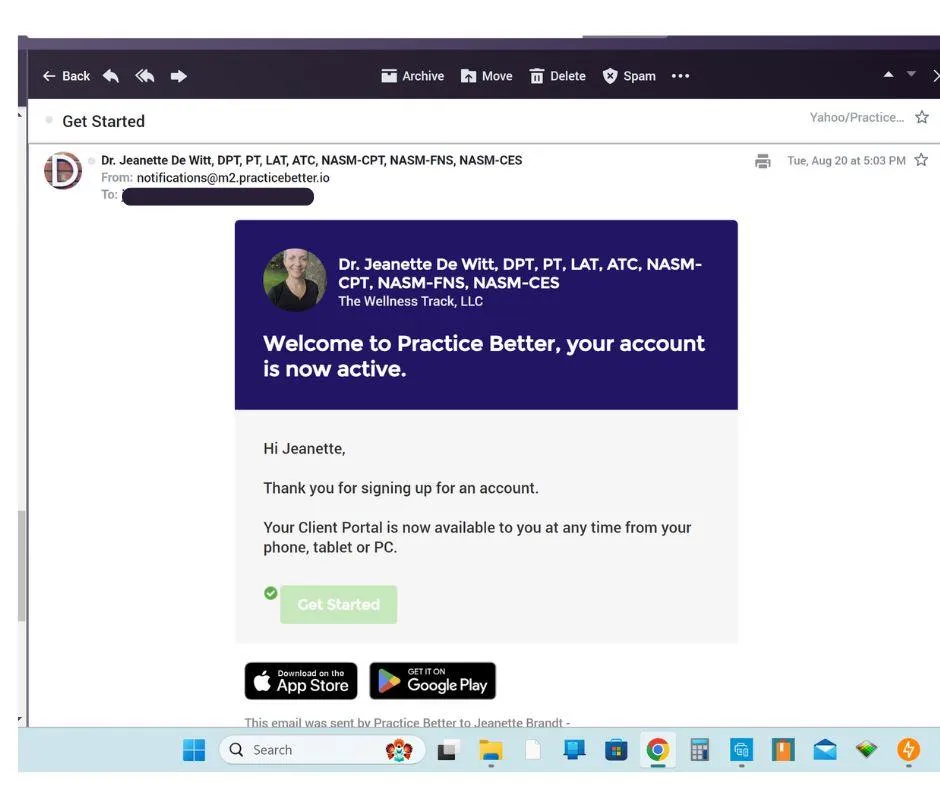Click the sender avatar with letter D

[63, 170]
